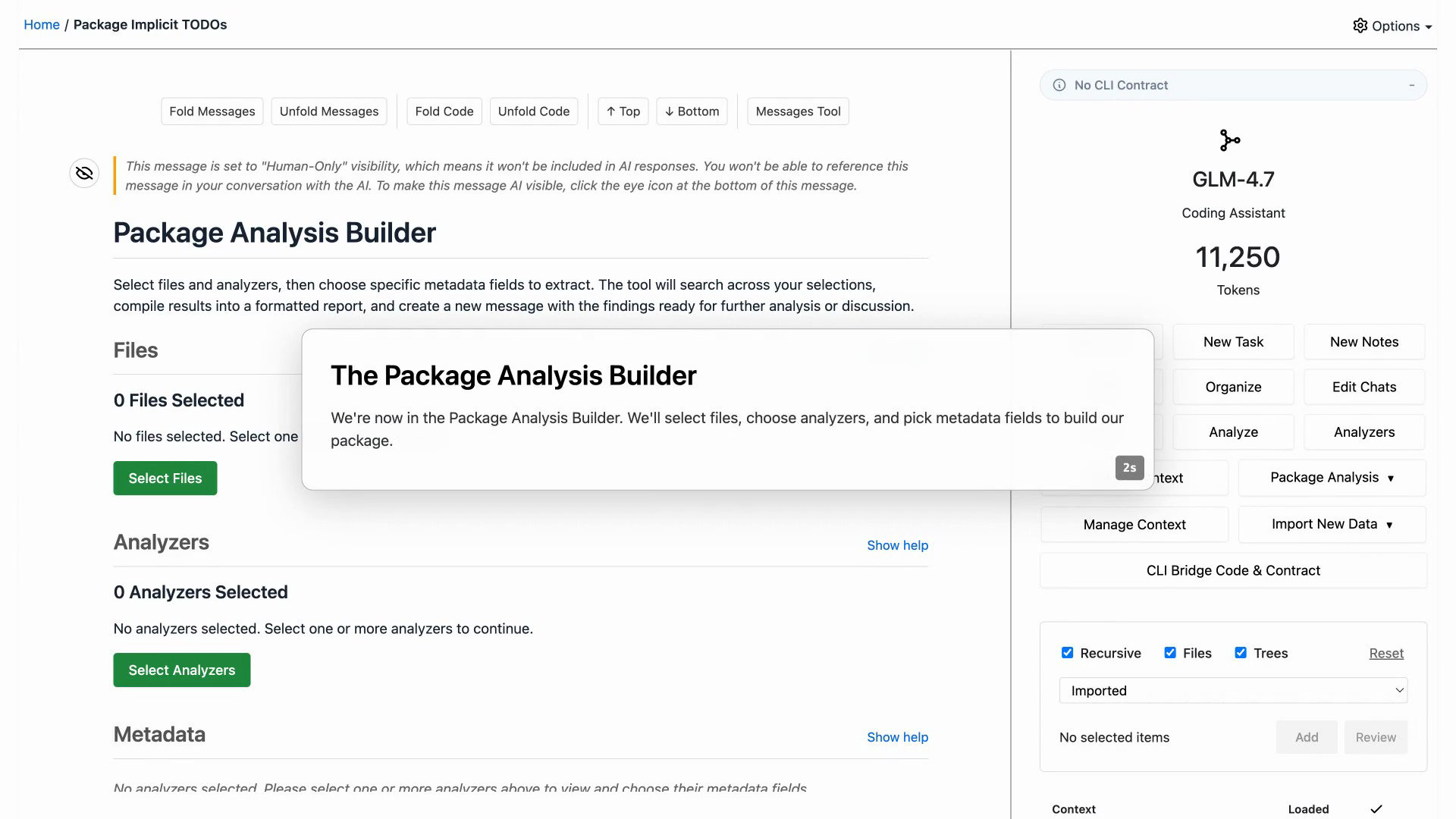The height and width of the screenshot is (819, 1456).
Task: Expand Package Analysis dropdown
Action: (x=1332, y=478)
